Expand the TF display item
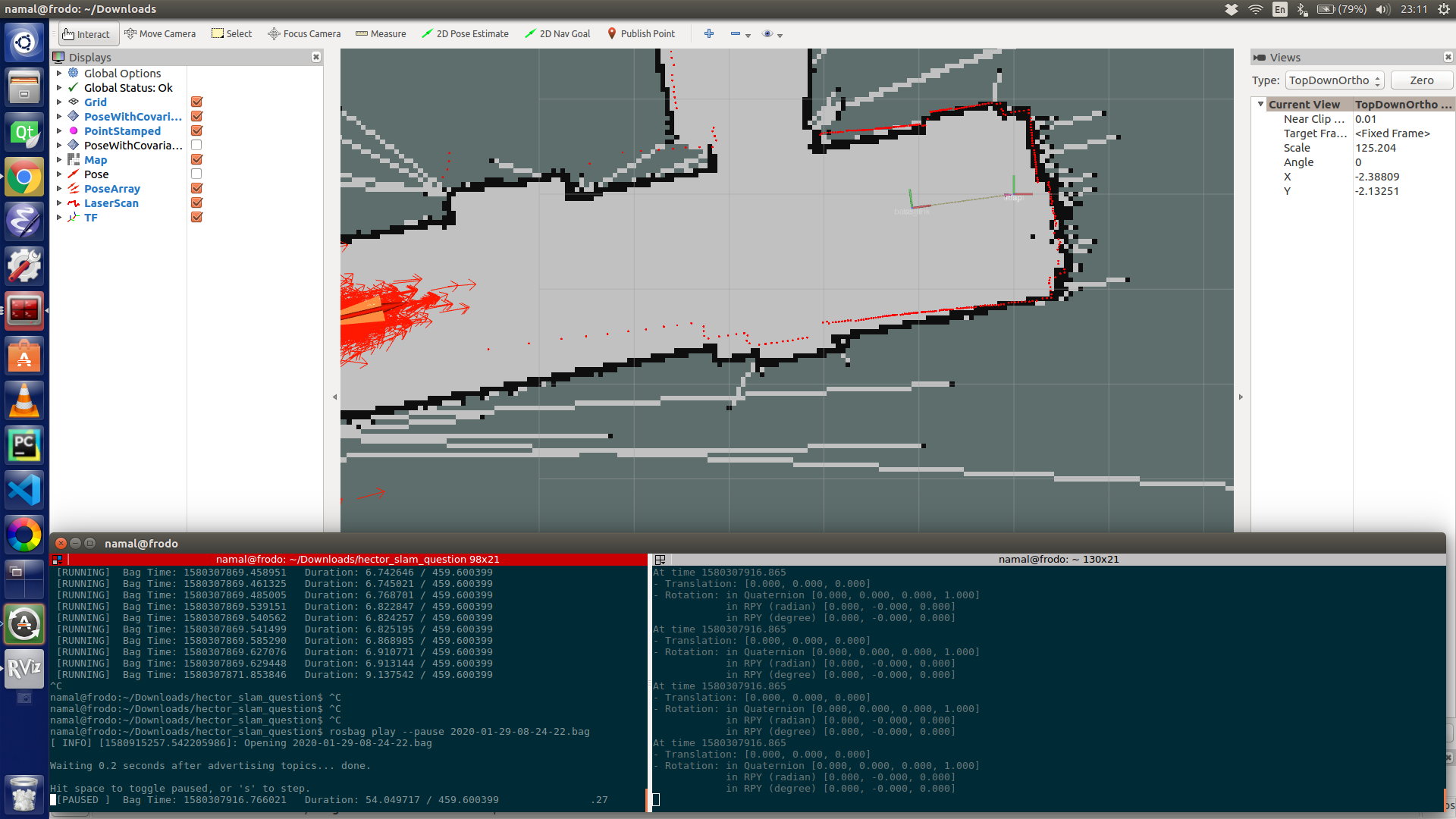 [x=59, y=218]
